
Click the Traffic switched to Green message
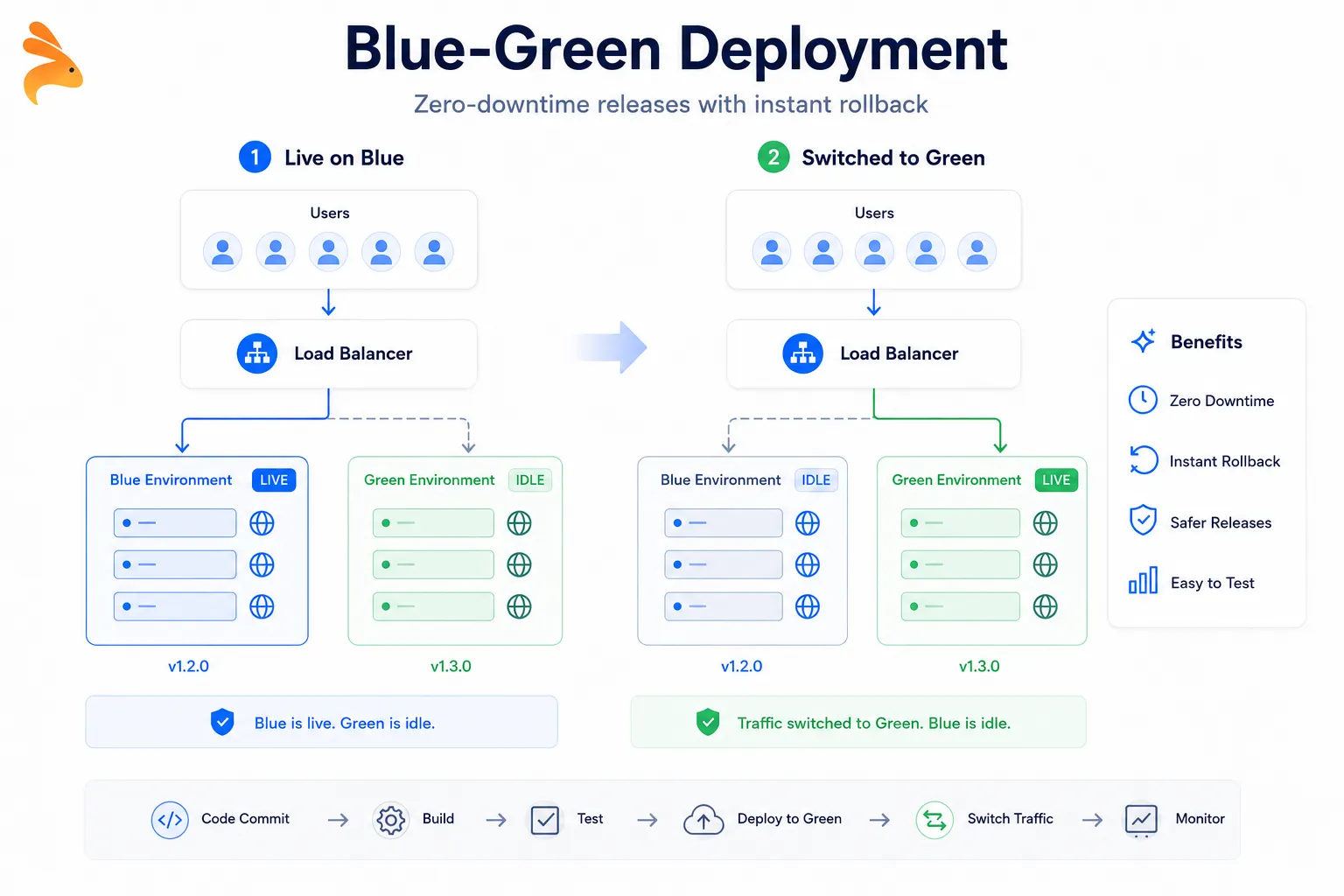874,723
